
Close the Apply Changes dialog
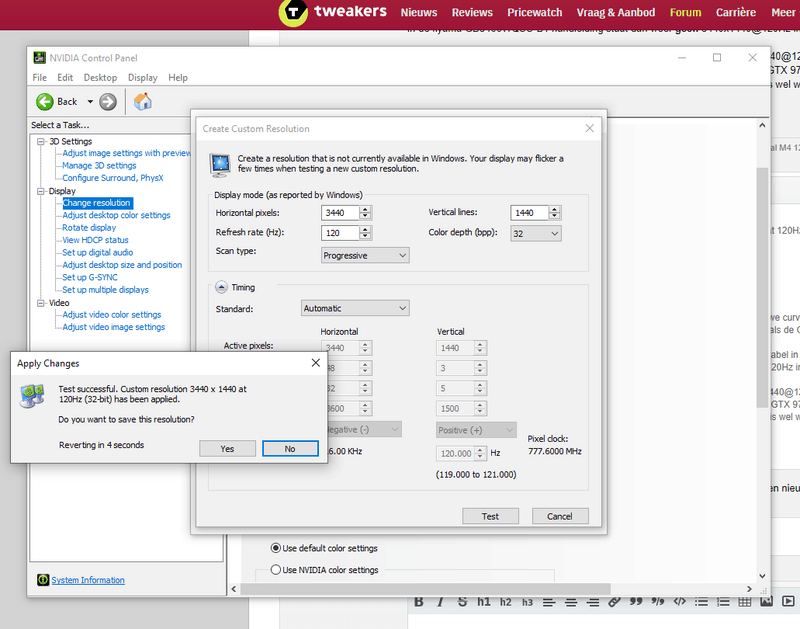(x=316, y=363)
